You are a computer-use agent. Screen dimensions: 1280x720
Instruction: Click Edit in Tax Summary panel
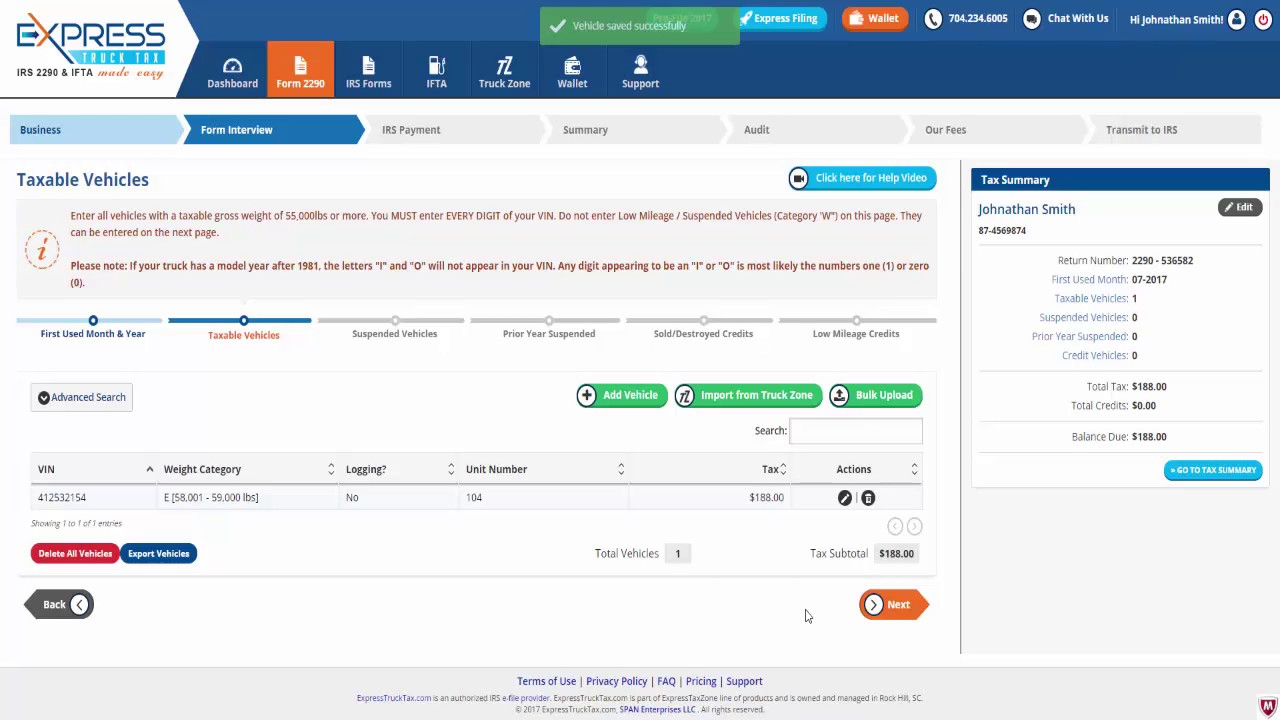click(1239, 207)
